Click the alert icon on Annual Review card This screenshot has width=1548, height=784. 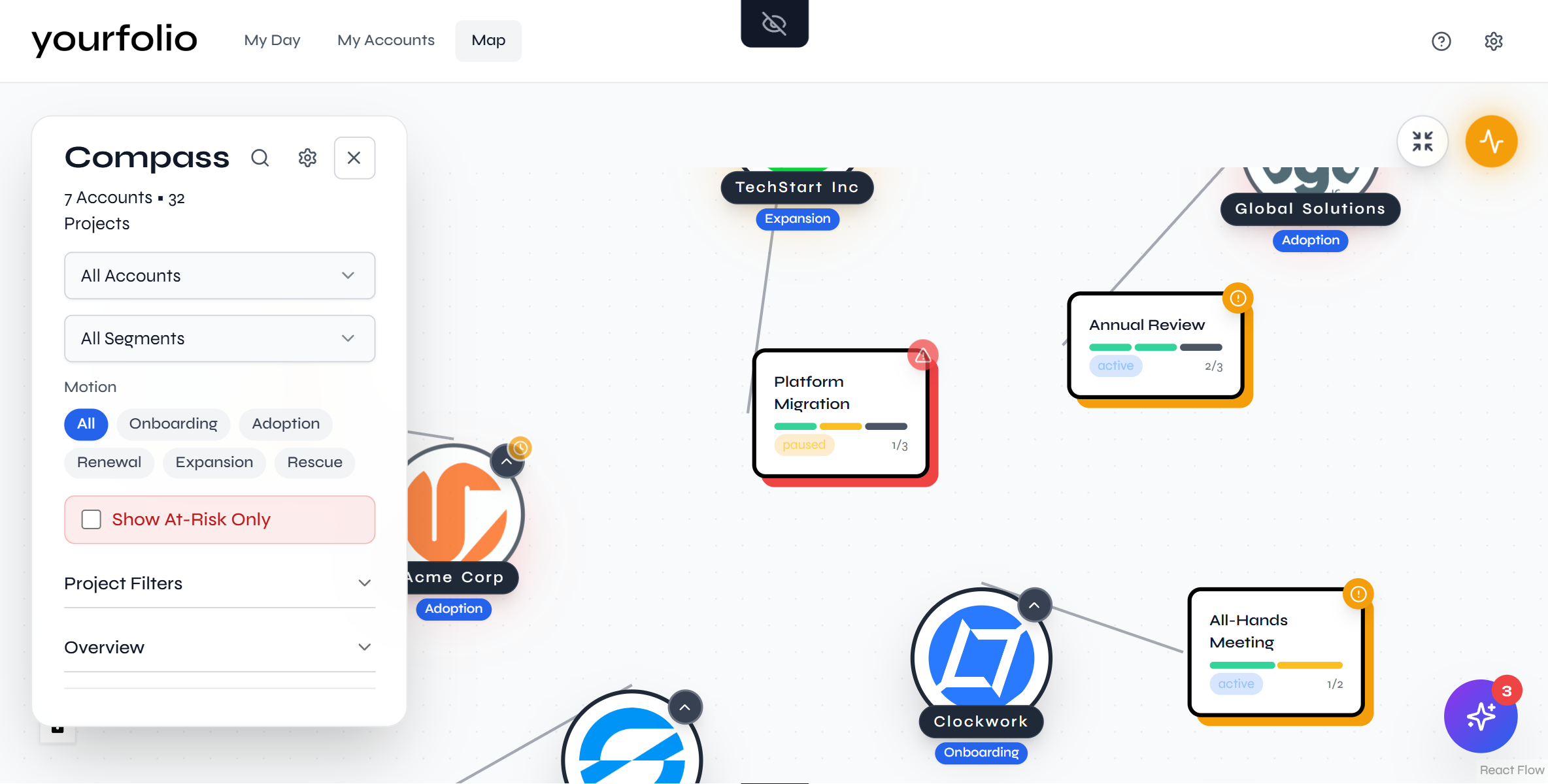(1237, 298)
